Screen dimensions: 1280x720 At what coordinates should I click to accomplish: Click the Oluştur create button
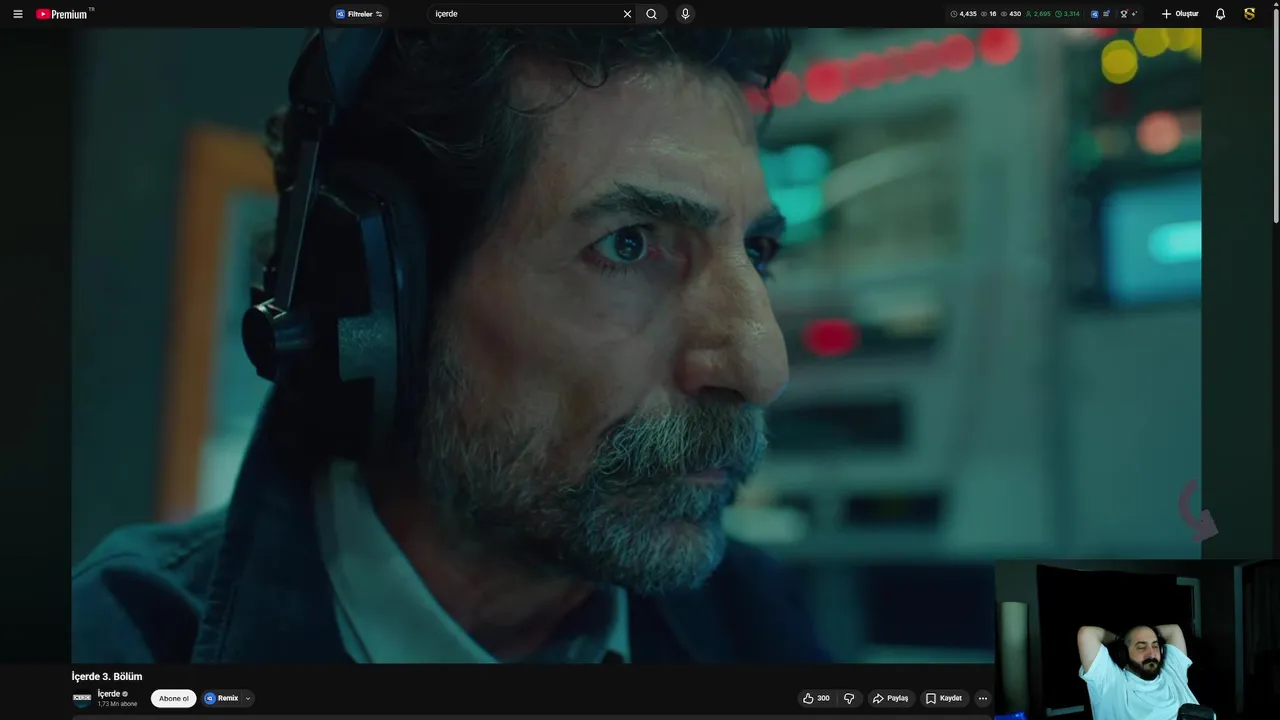1180,14
